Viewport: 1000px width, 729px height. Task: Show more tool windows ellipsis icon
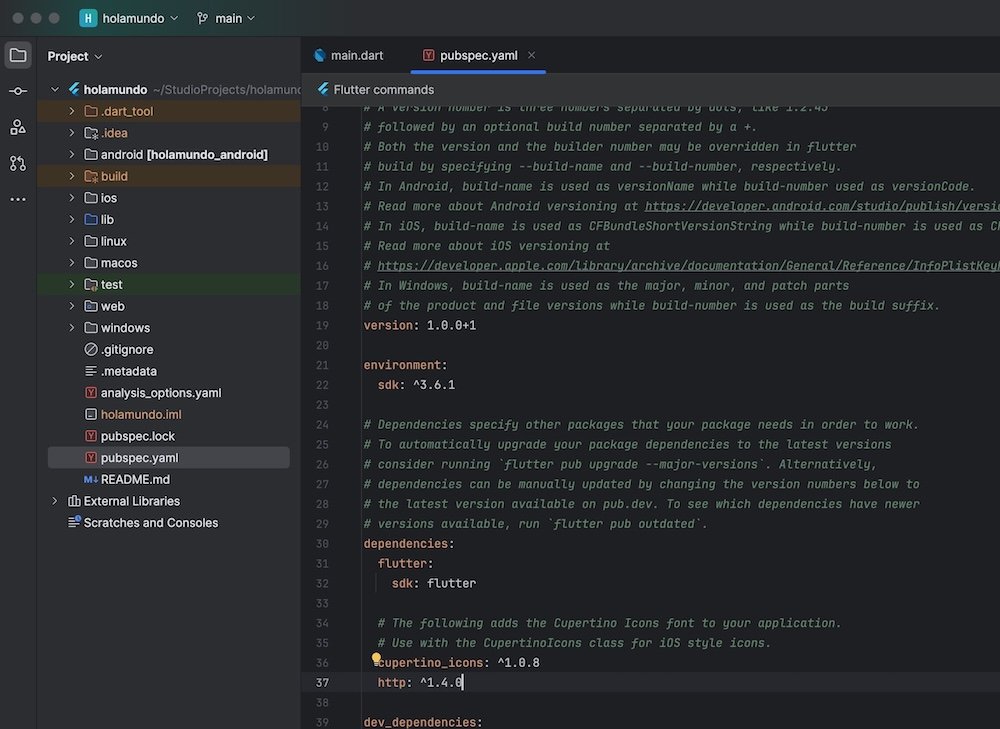pos(18,199)
